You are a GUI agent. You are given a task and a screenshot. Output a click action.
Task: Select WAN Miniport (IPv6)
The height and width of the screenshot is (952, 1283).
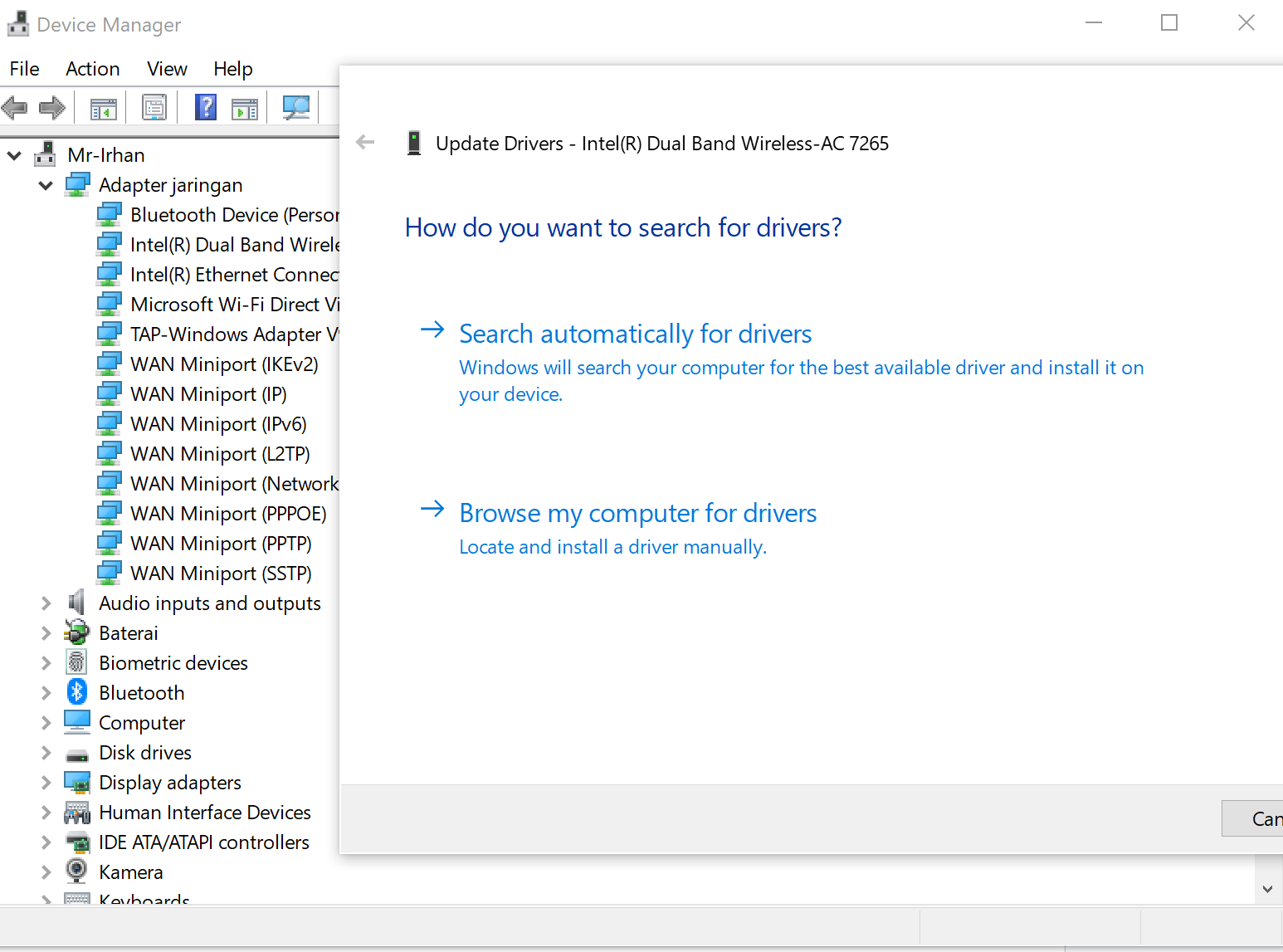point(219,424)
